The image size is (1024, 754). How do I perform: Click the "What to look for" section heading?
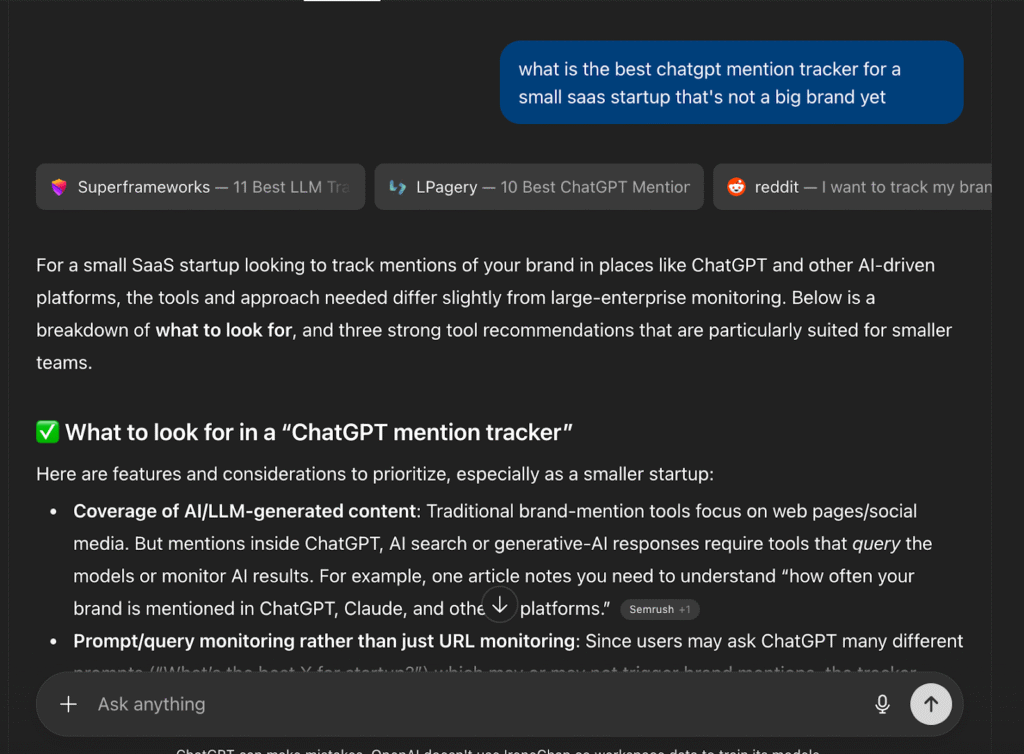tap(318, 432)
